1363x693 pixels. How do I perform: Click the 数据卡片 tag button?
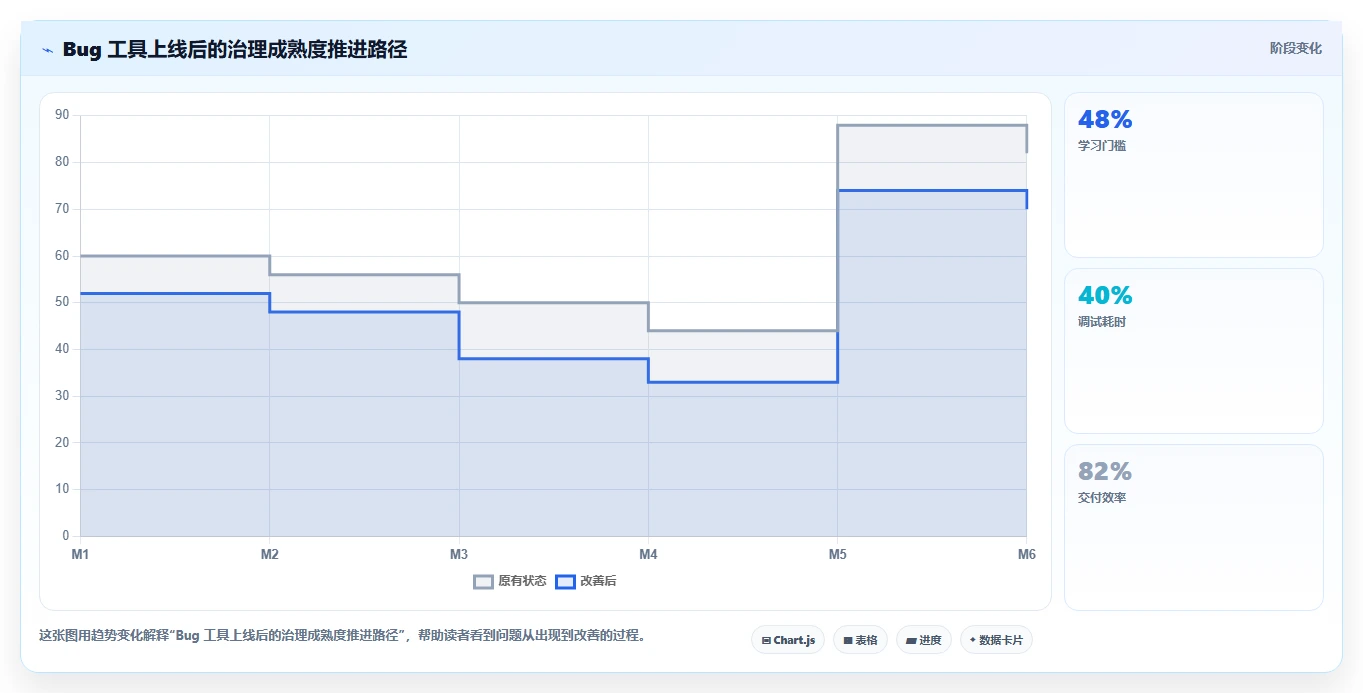coord(996,640)
